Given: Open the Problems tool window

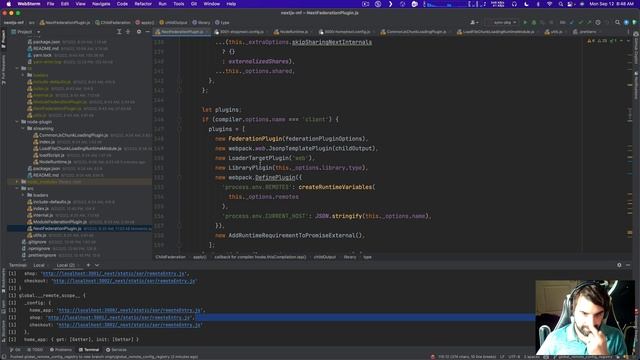Looking at the screenshot, I should click(x=61, y=350).
